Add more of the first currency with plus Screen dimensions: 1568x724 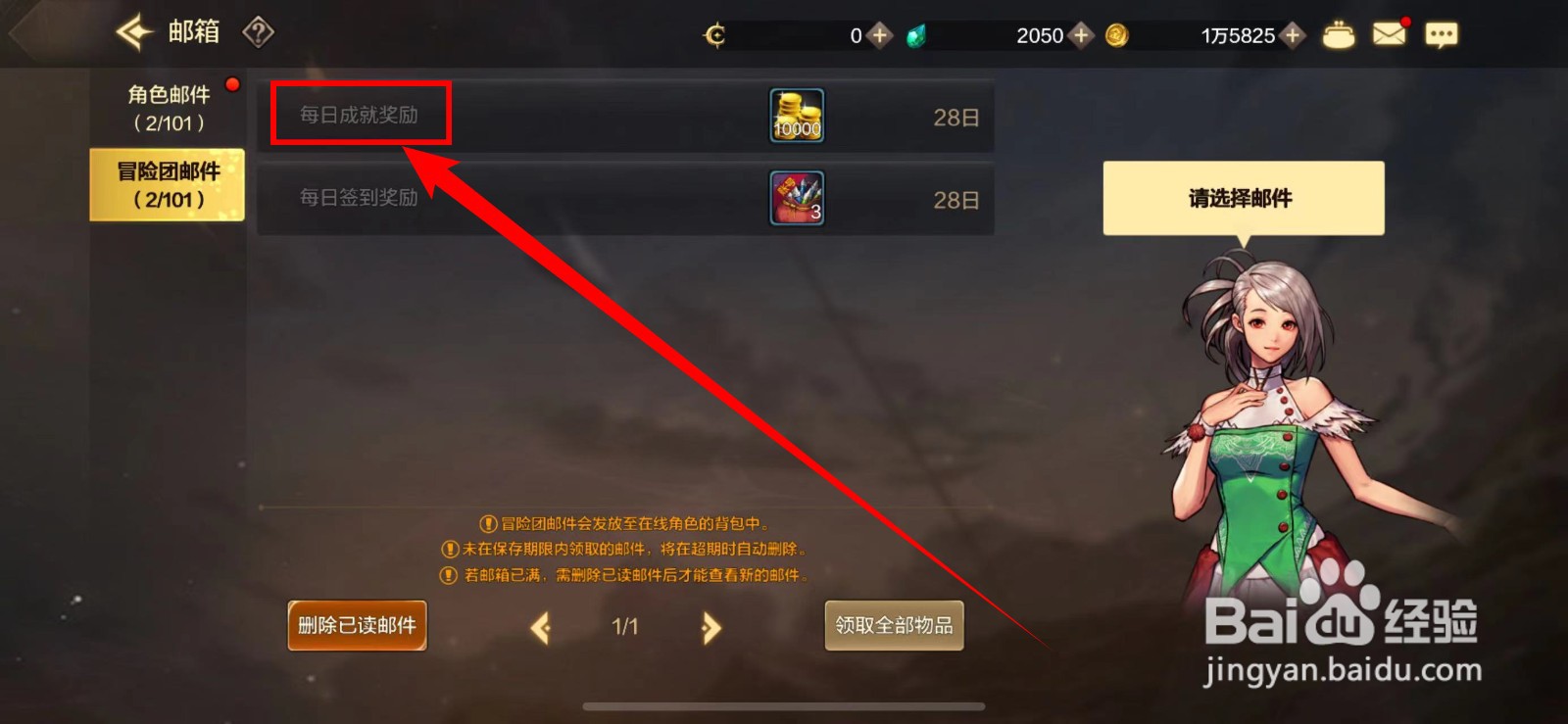(879, 36)
